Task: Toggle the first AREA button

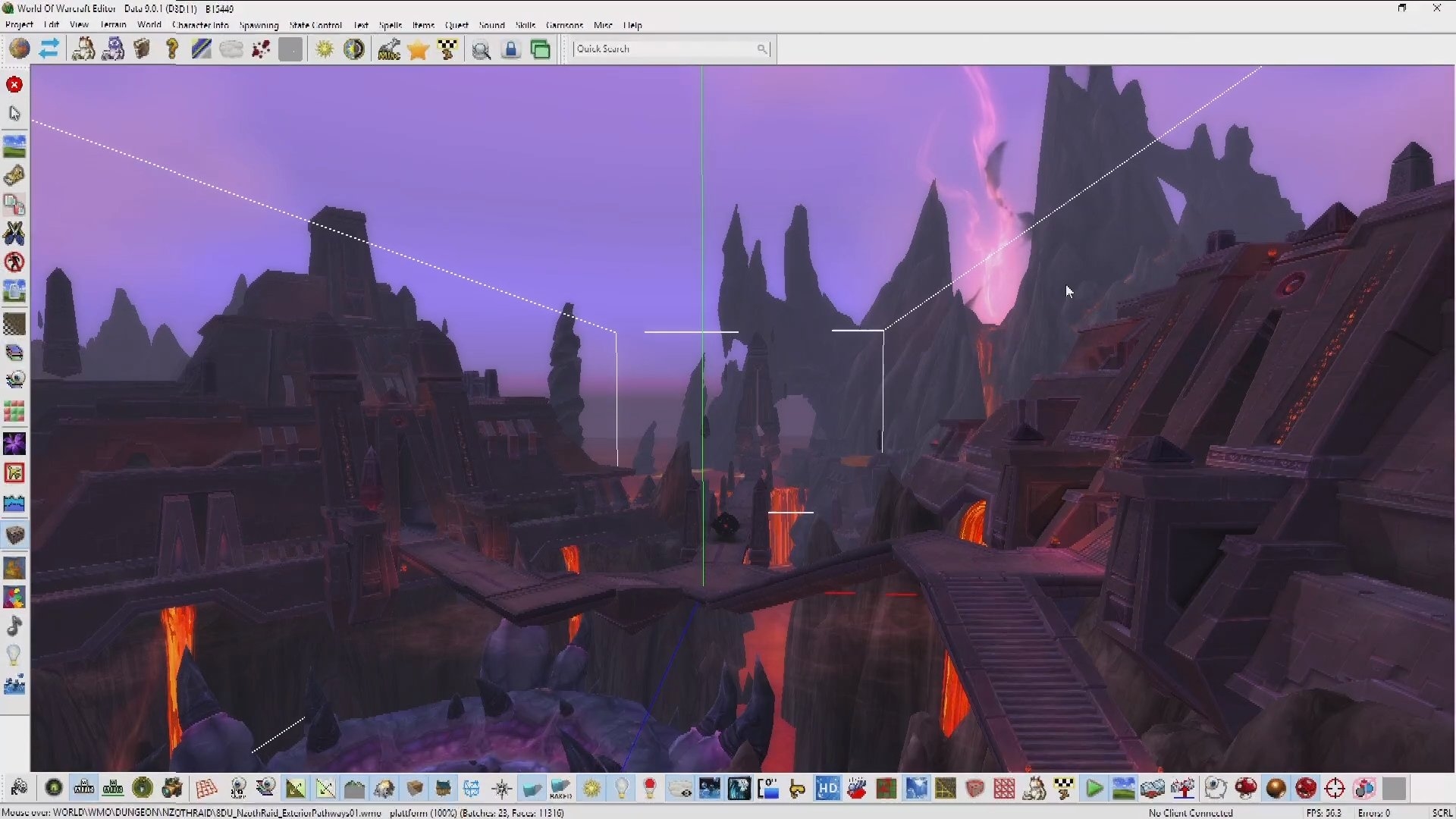Action: 83,789
